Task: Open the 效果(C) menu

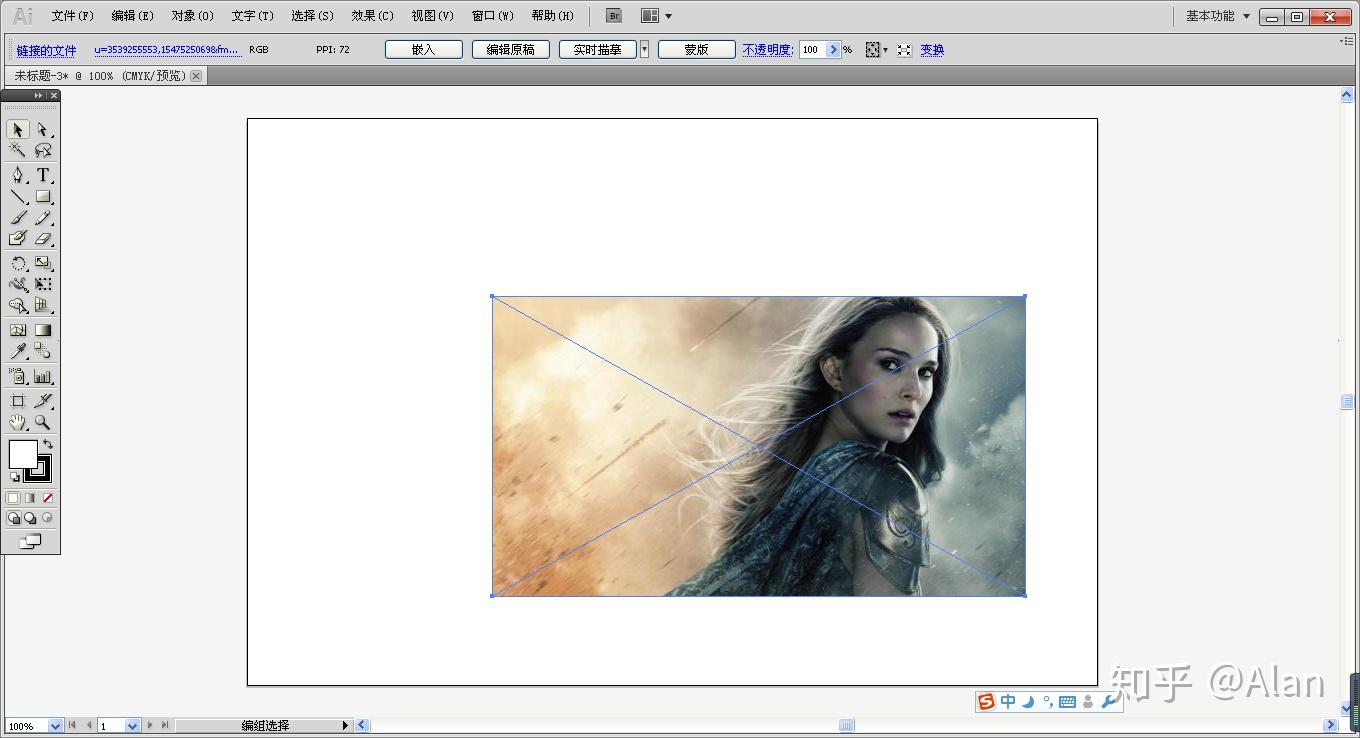Action: 372,16
